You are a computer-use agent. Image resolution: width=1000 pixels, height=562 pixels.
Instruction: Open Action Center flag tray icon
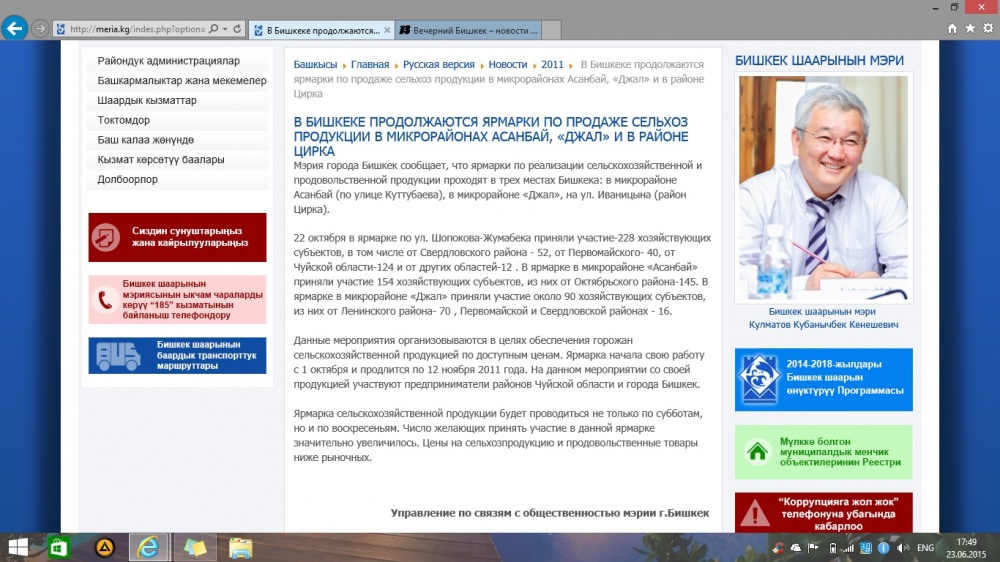point(813,547)
